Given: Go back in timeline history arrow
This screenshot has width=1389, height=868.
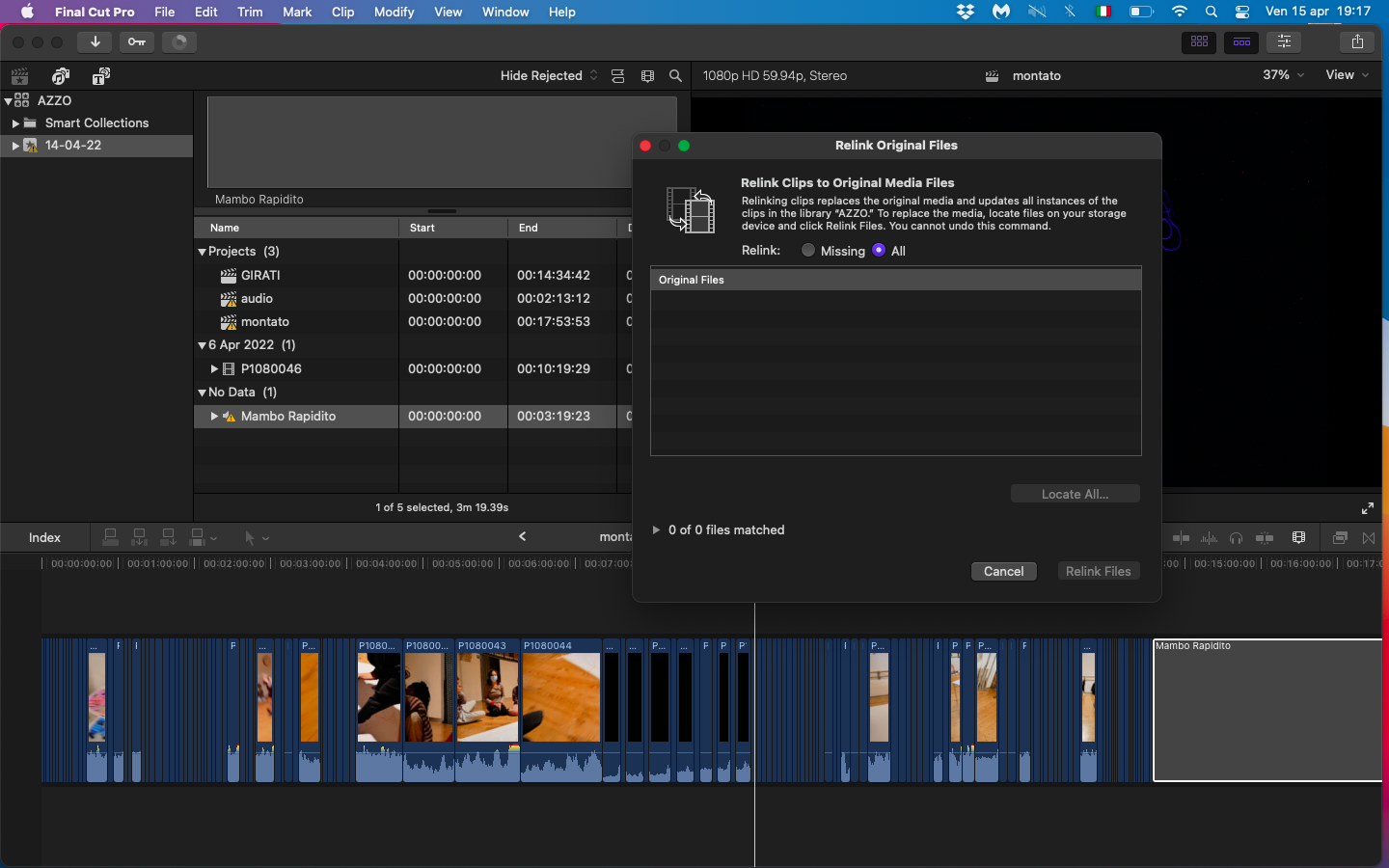Looking at the screenshot, I should pyautogui.click(x=522, y=537).
